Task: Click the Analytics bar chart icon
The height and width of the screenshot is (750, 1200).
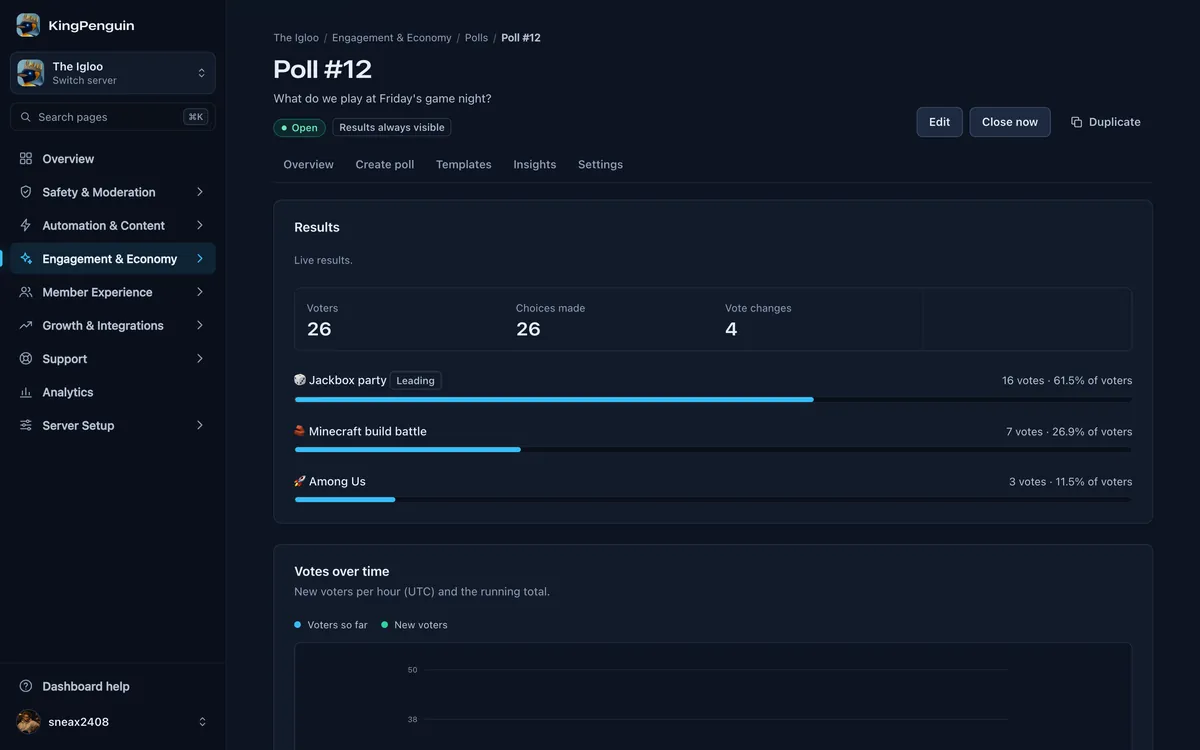Action: click(26, 393)
